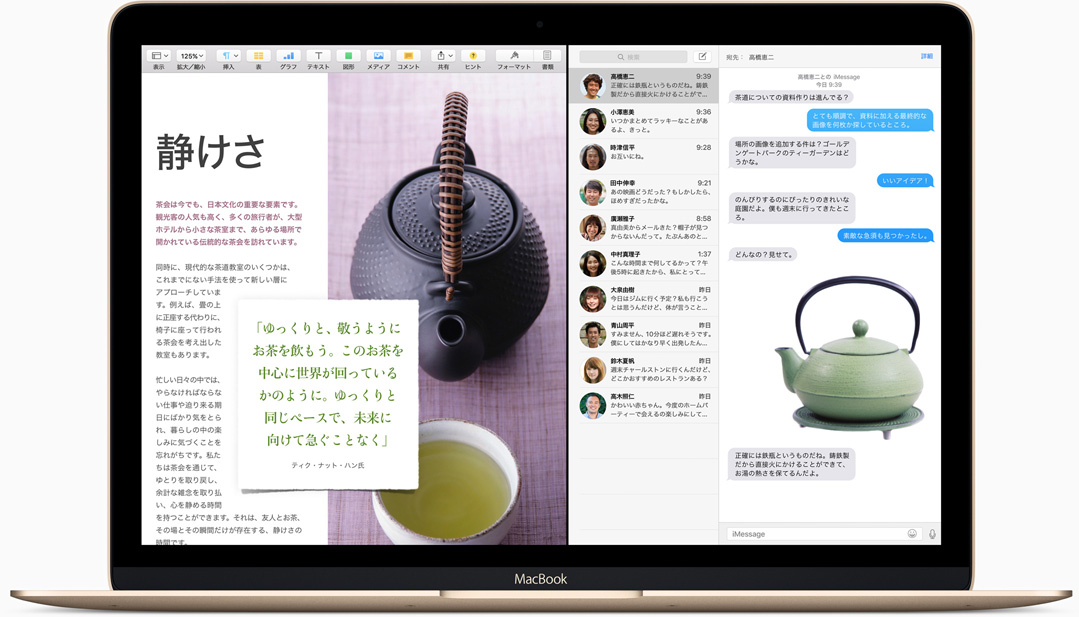The height and width of the screenshot is (617, 1079).
Task: Click the メディア media toolbar icon
Action: pos(378,56)
